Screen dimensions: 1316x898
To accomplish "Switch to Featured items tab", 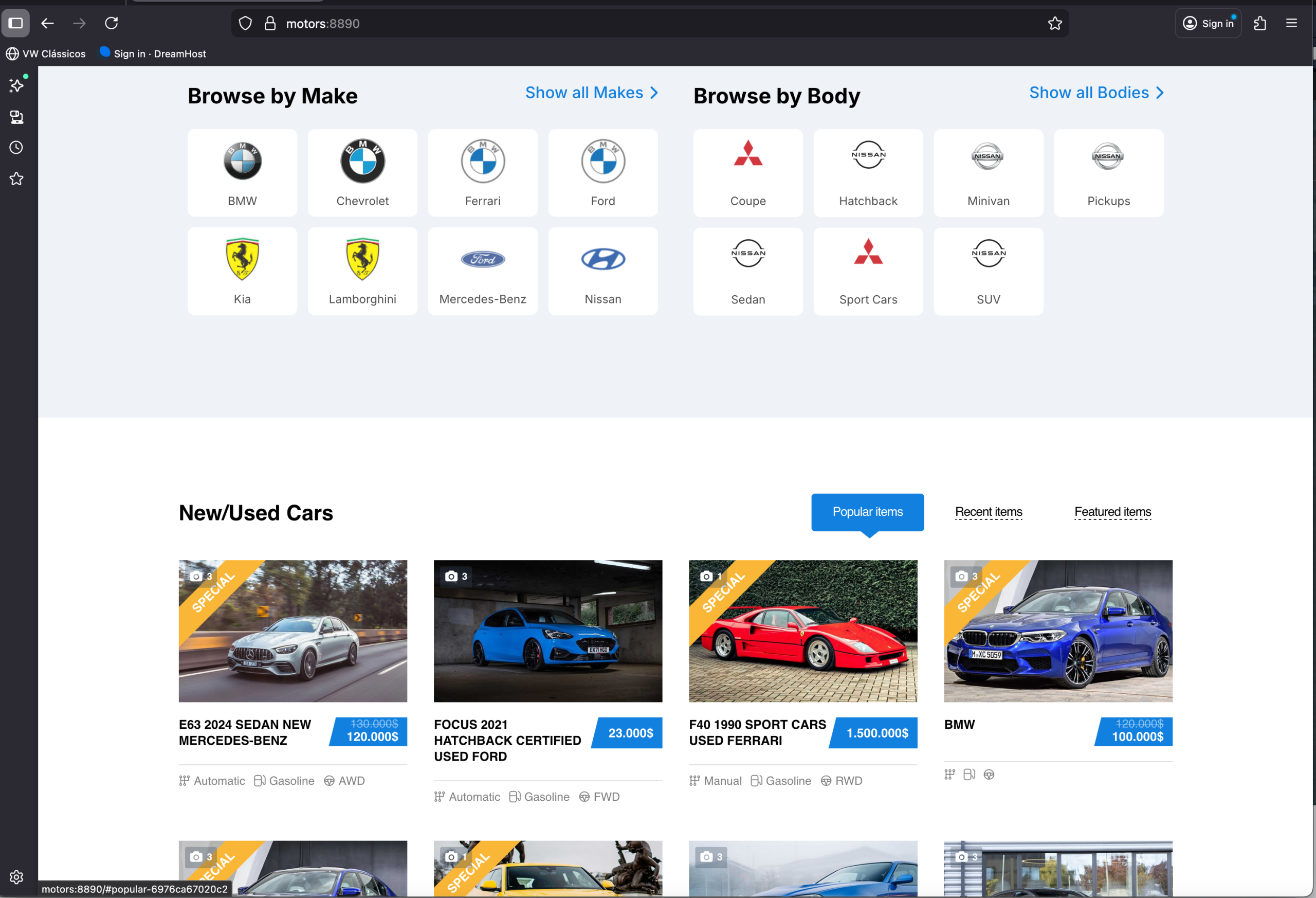I will [x=1112, y=512].
